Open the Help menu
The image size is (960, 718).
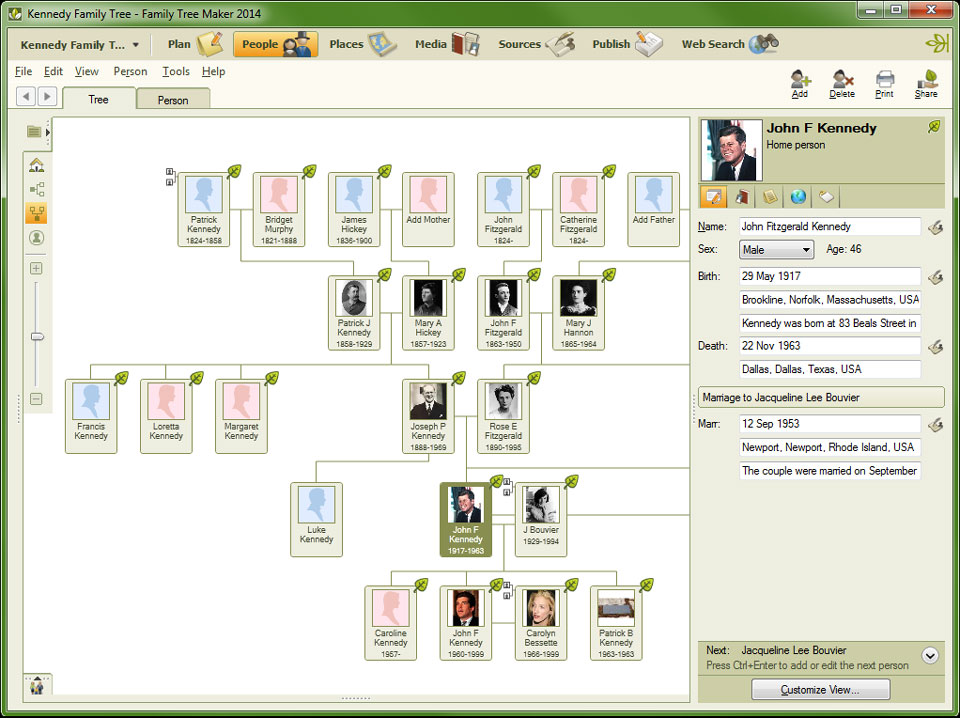click(x=214, y=71)
